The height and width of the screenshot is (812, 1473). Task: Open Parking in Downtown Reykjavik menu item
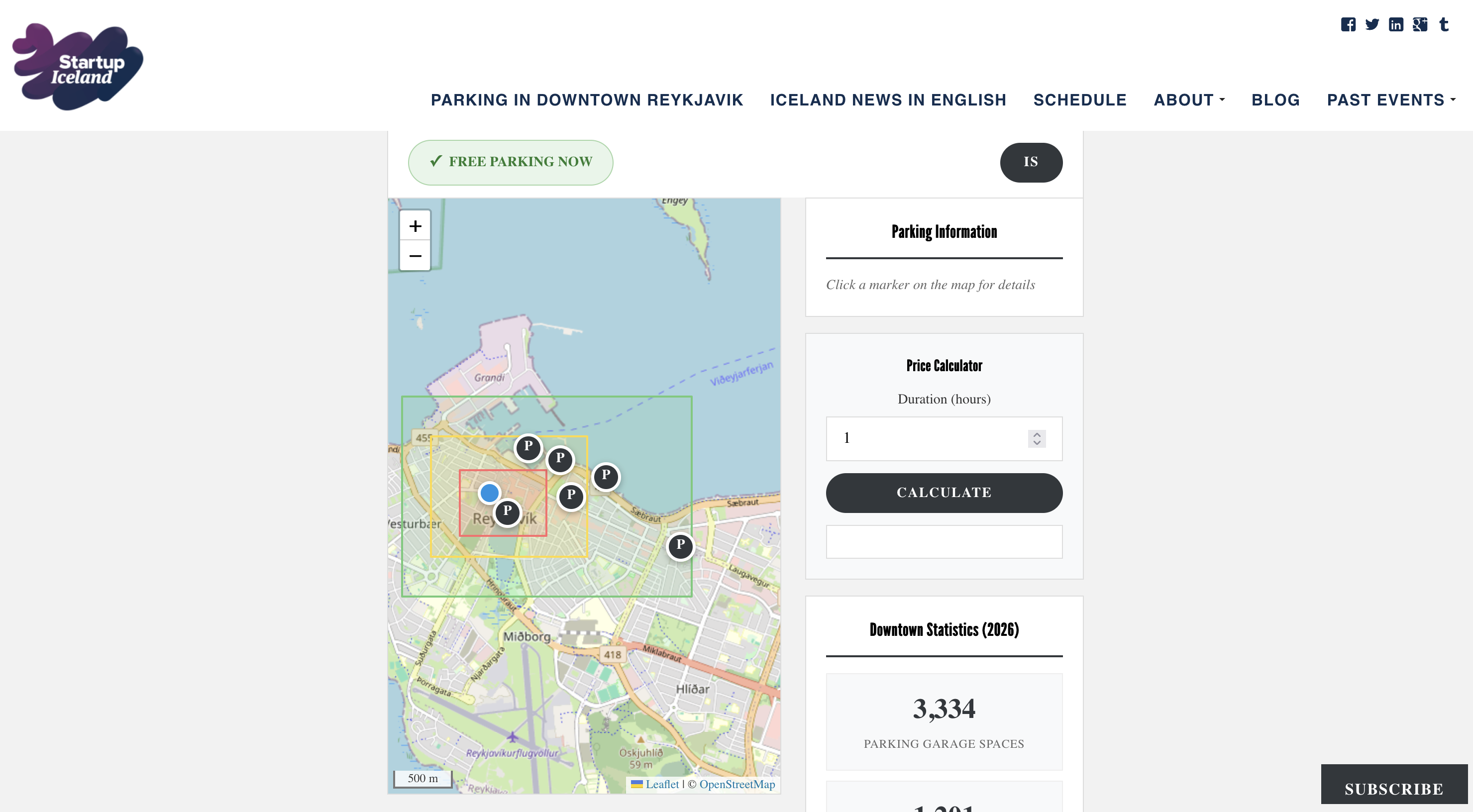tap(587, 100)
